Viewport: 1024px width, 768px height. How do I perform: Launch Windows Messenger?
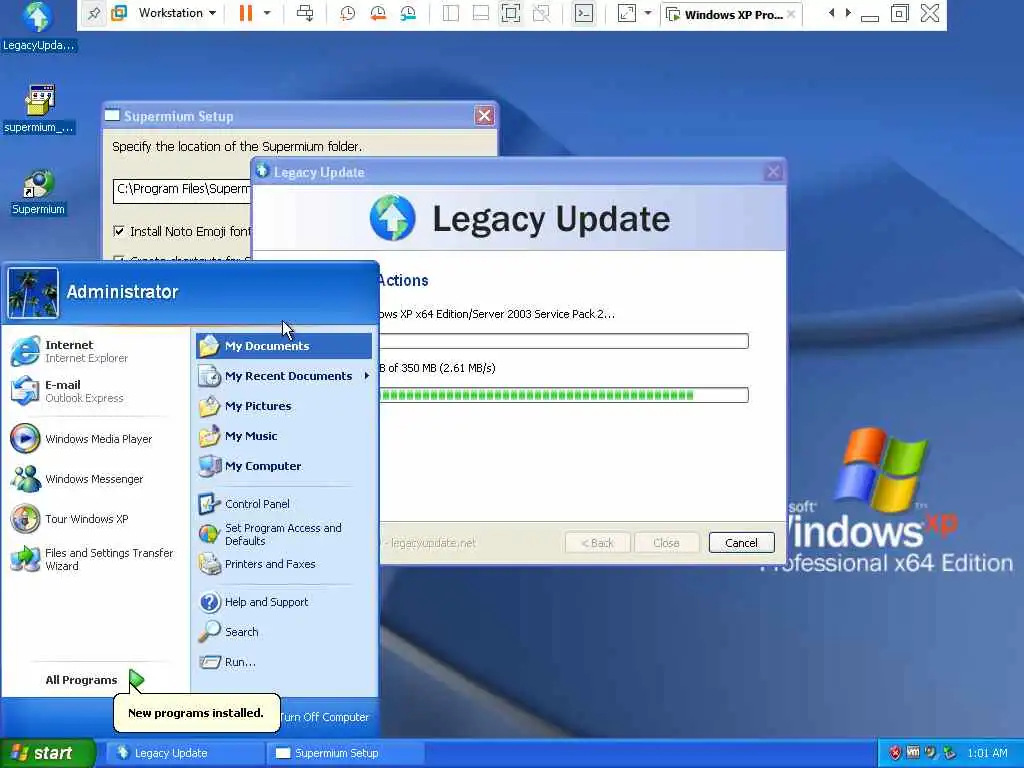(x=95, y=479)
